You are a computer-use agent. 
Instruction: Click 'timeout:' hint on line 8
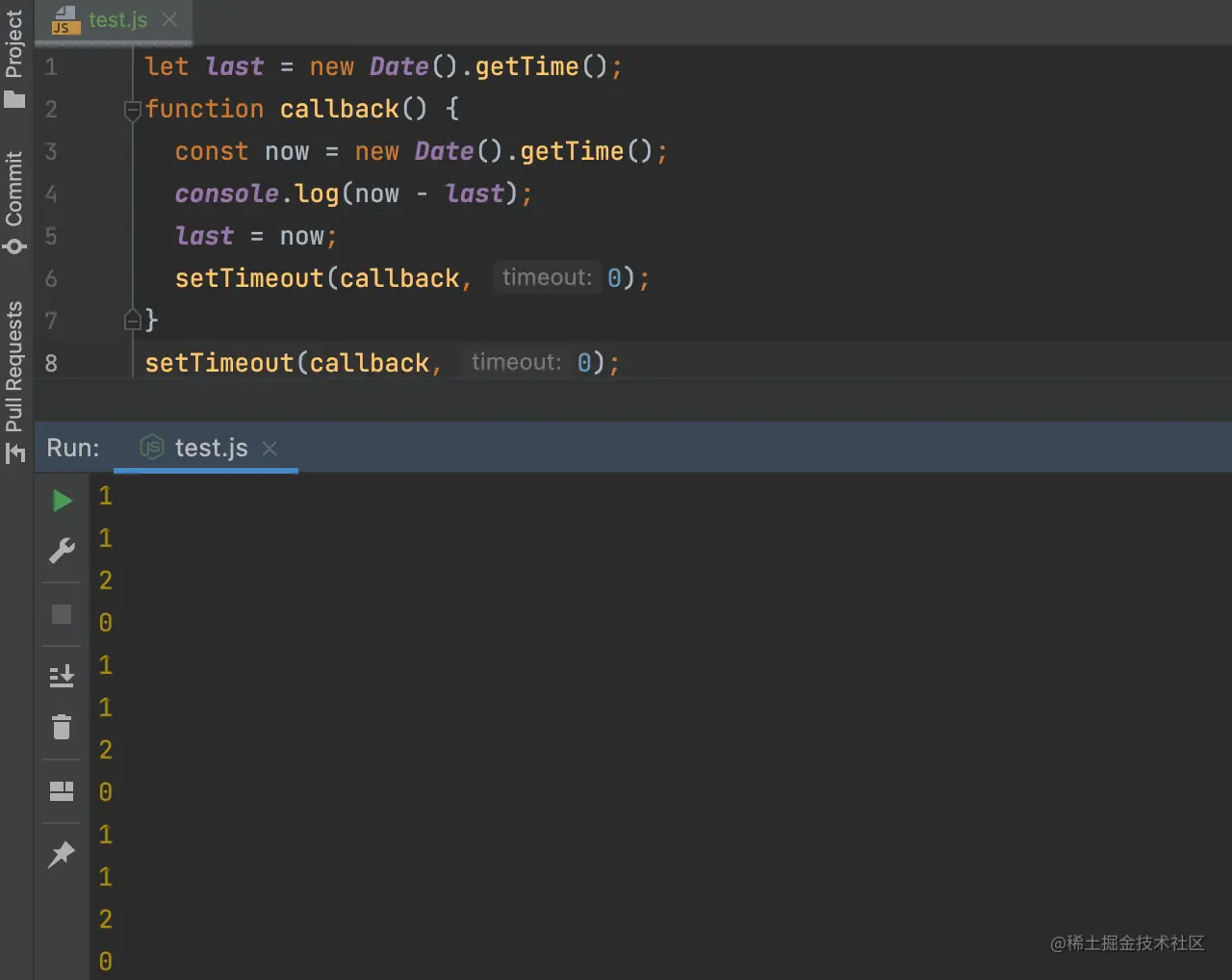pyautogui.click(x=516, y=362)
